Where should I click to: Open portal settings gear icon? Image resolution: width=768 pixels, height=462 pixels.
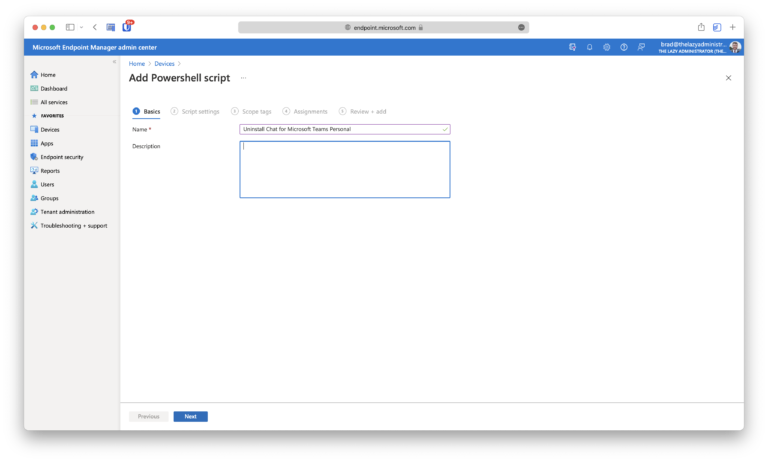(606, 47)
